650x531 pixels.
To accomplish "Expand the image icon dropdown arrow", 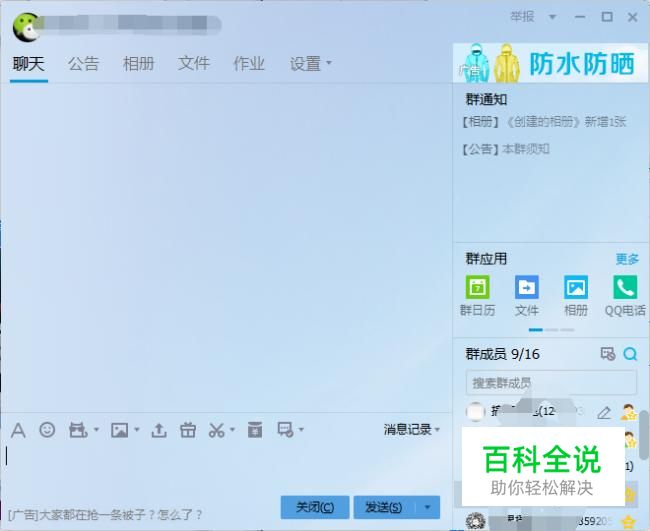I will coord(137,429).
